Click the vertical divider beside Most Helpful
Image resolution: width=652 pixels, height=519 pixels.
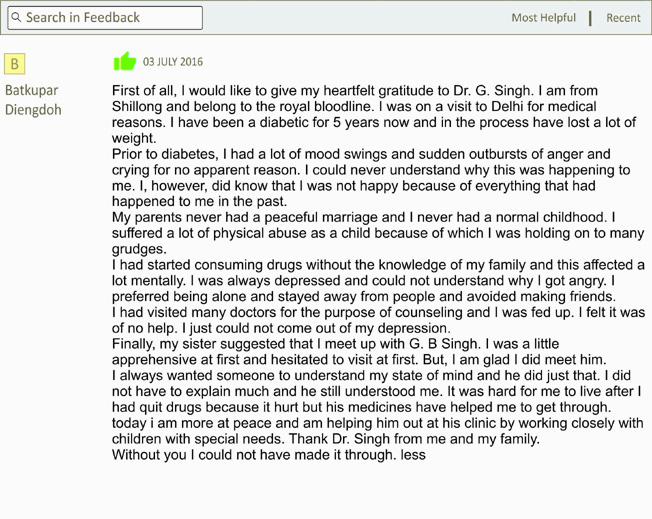(x=590, y=18)
